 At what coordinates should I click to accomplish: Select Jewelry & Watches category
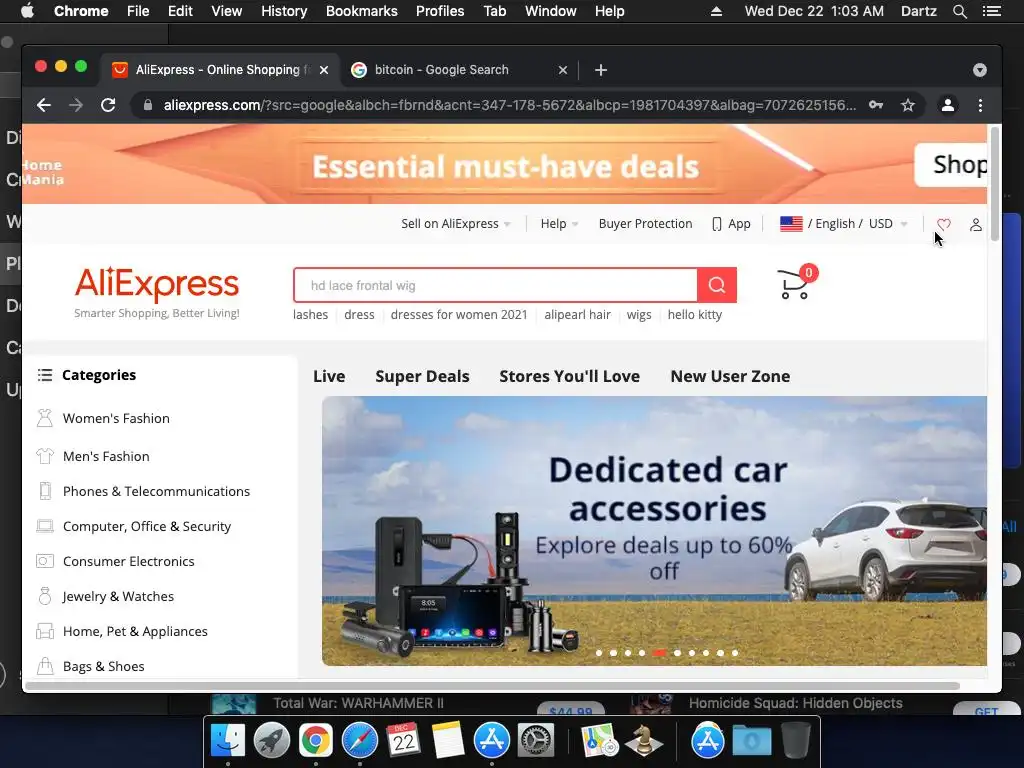118,596
